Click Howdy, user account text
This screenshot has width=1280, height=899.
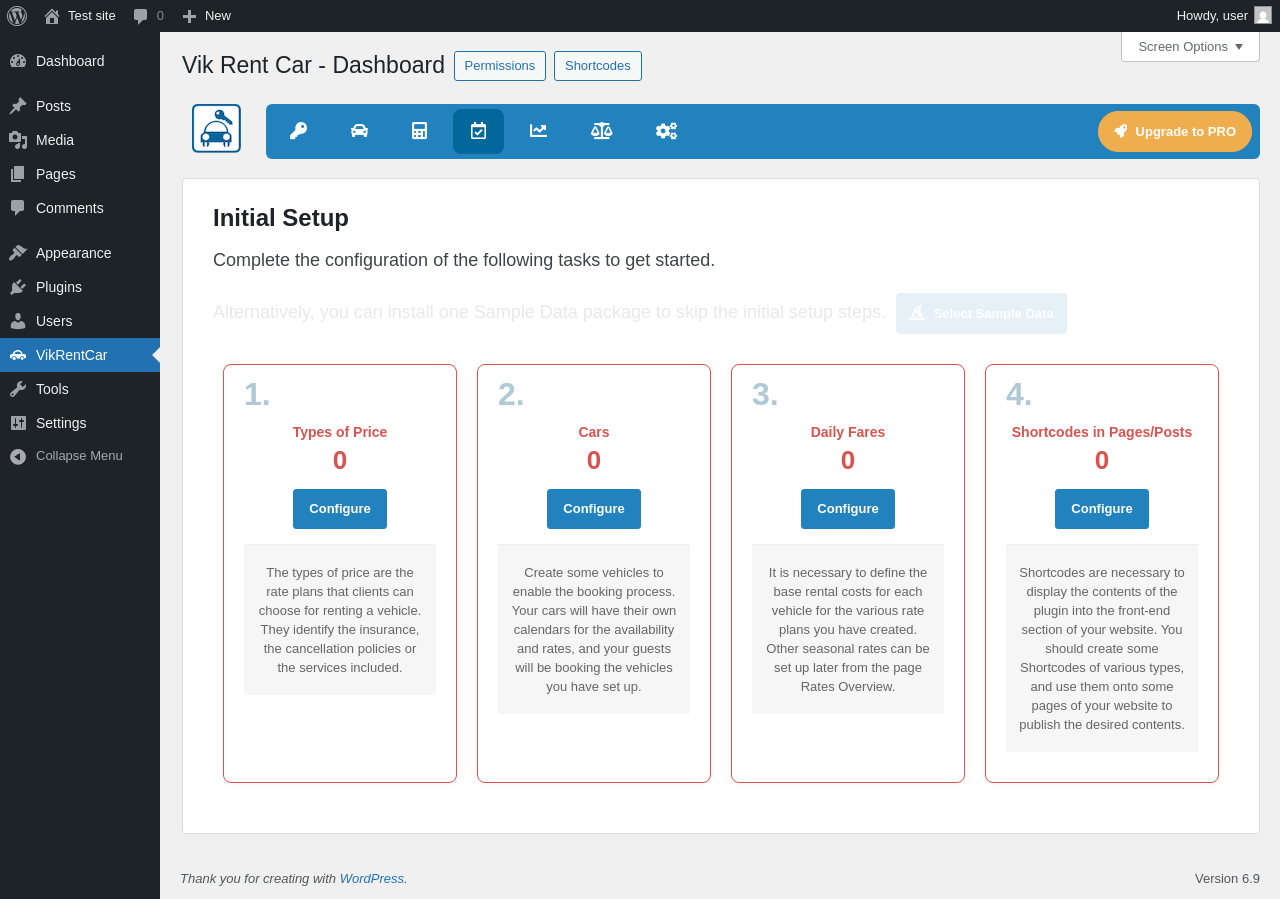pyautogui.click(x=1212, y=16)
